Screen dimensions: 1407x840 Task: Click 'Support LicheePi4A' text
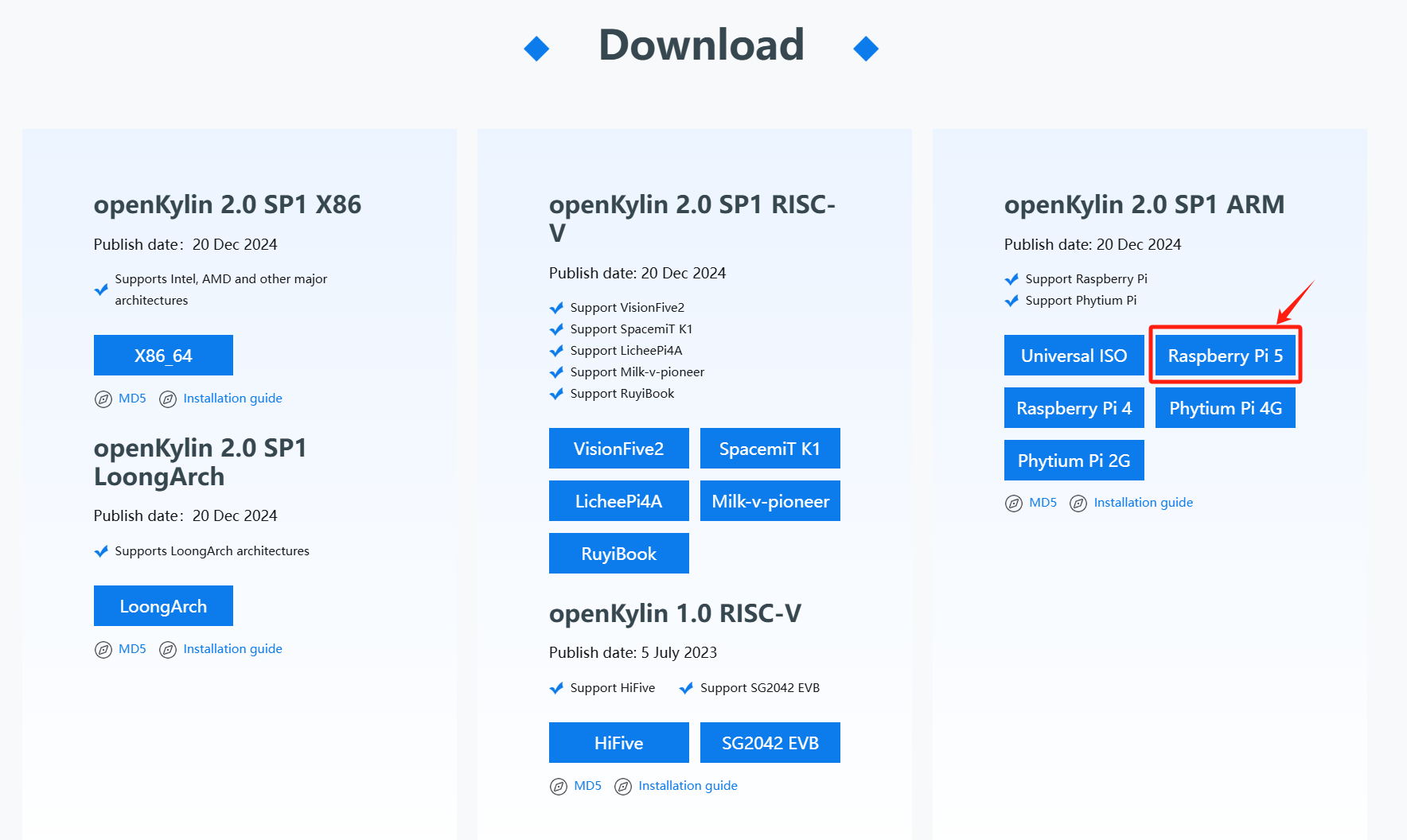[x=626, y=351]
